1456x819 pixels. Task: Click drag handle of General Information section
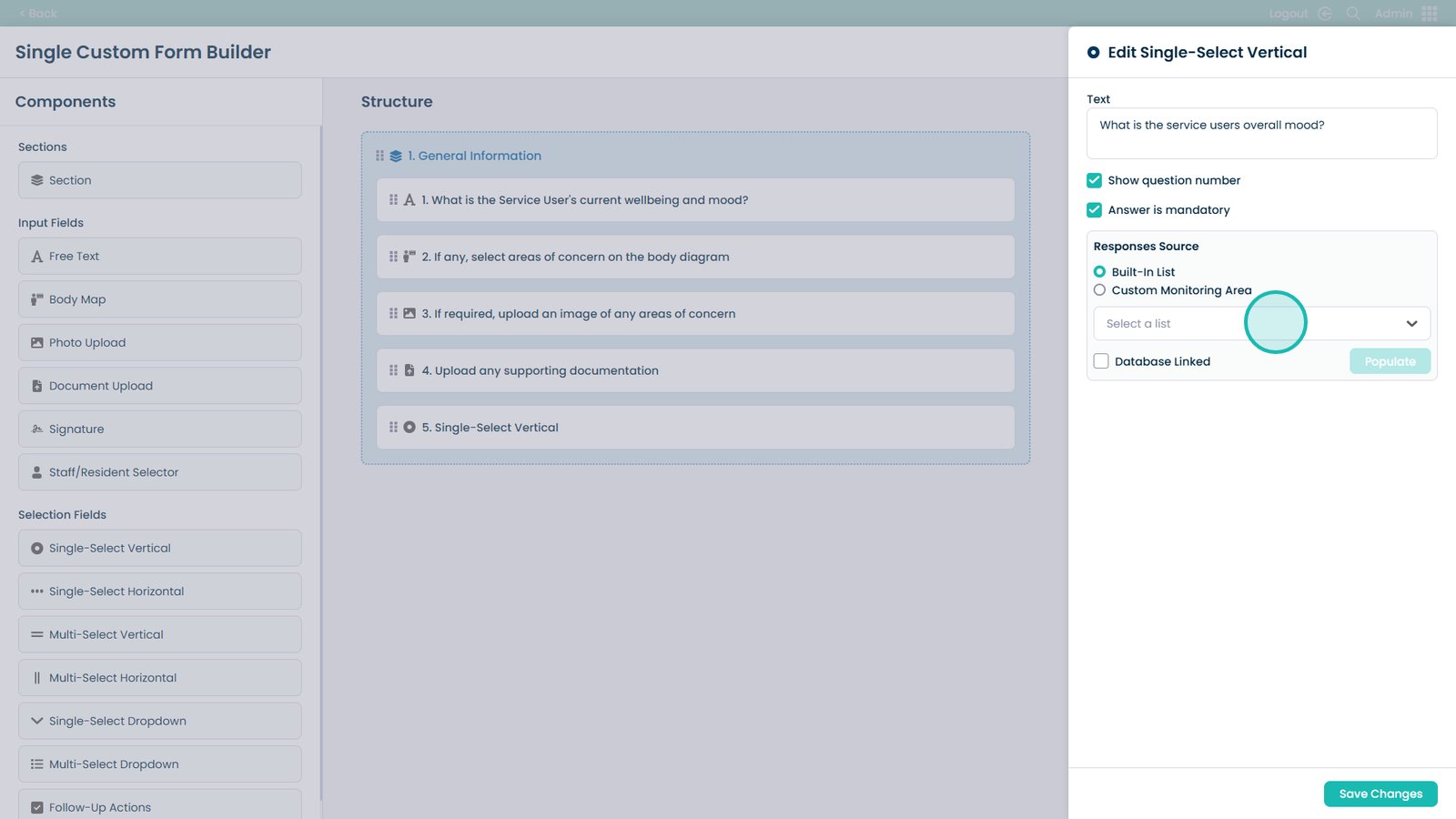[379, 156]
